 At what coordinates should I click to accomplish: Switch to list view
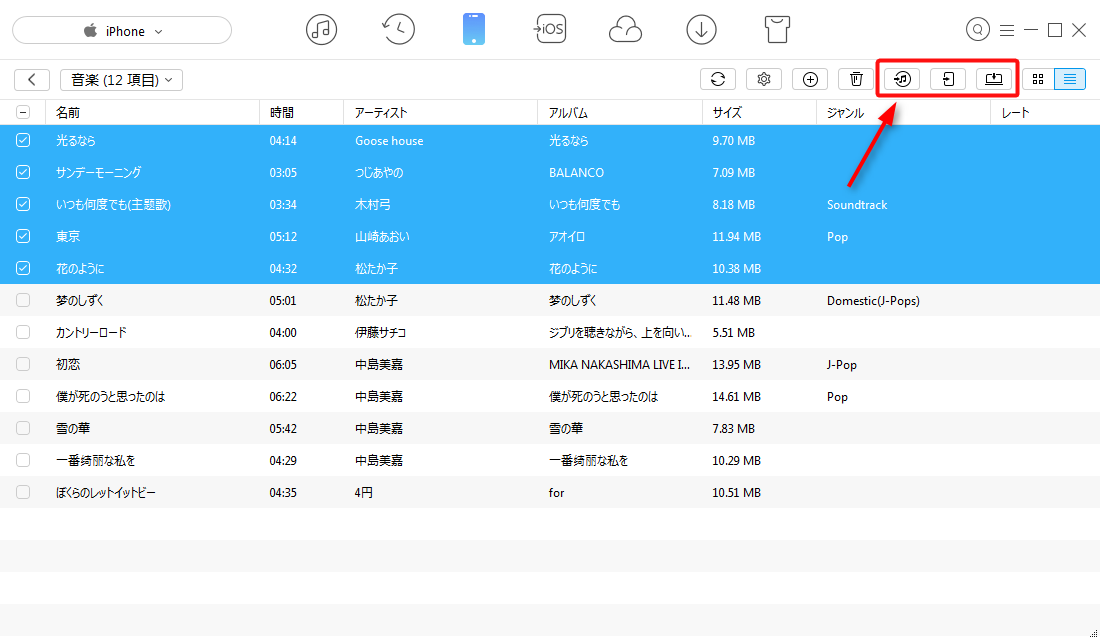point(1070,79)
